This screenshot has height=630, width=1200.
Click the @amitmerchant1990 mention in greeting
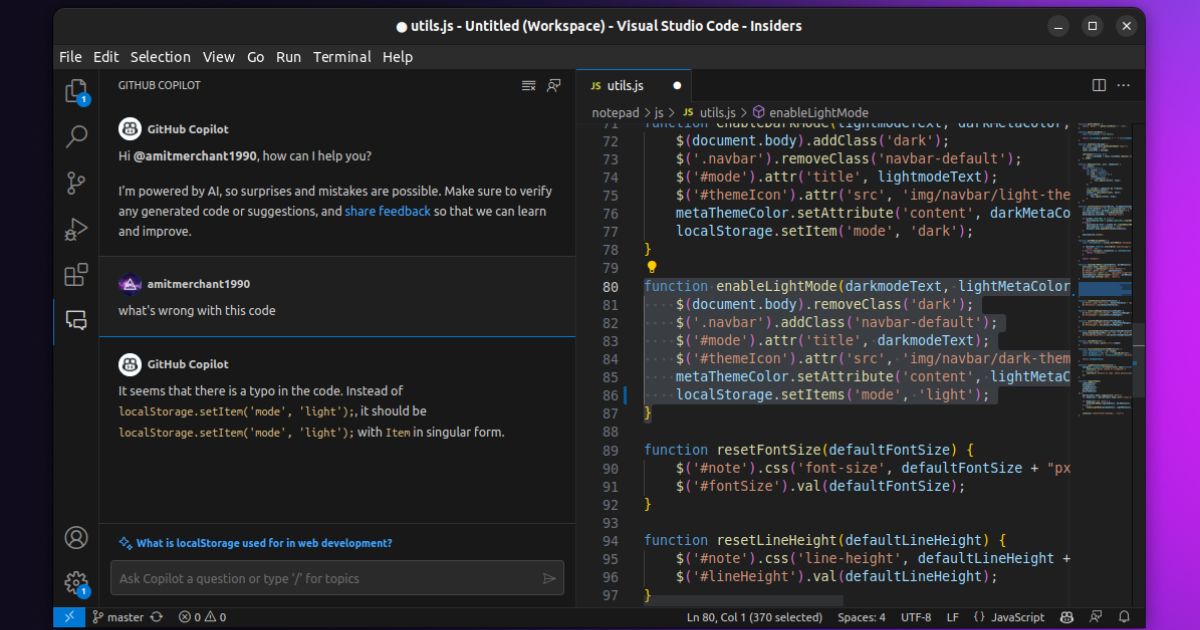tap(196, 156)
